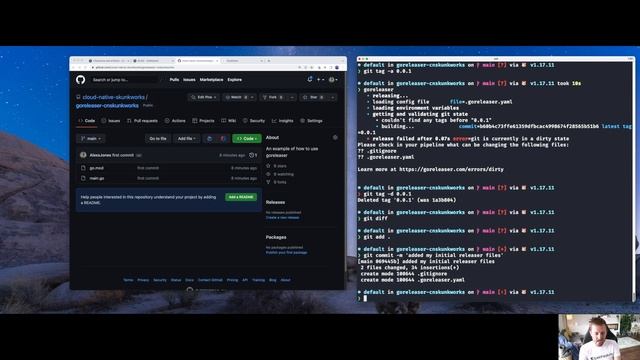Open the Releases heading link
640x360 pixels.
[x=276, y=202]
